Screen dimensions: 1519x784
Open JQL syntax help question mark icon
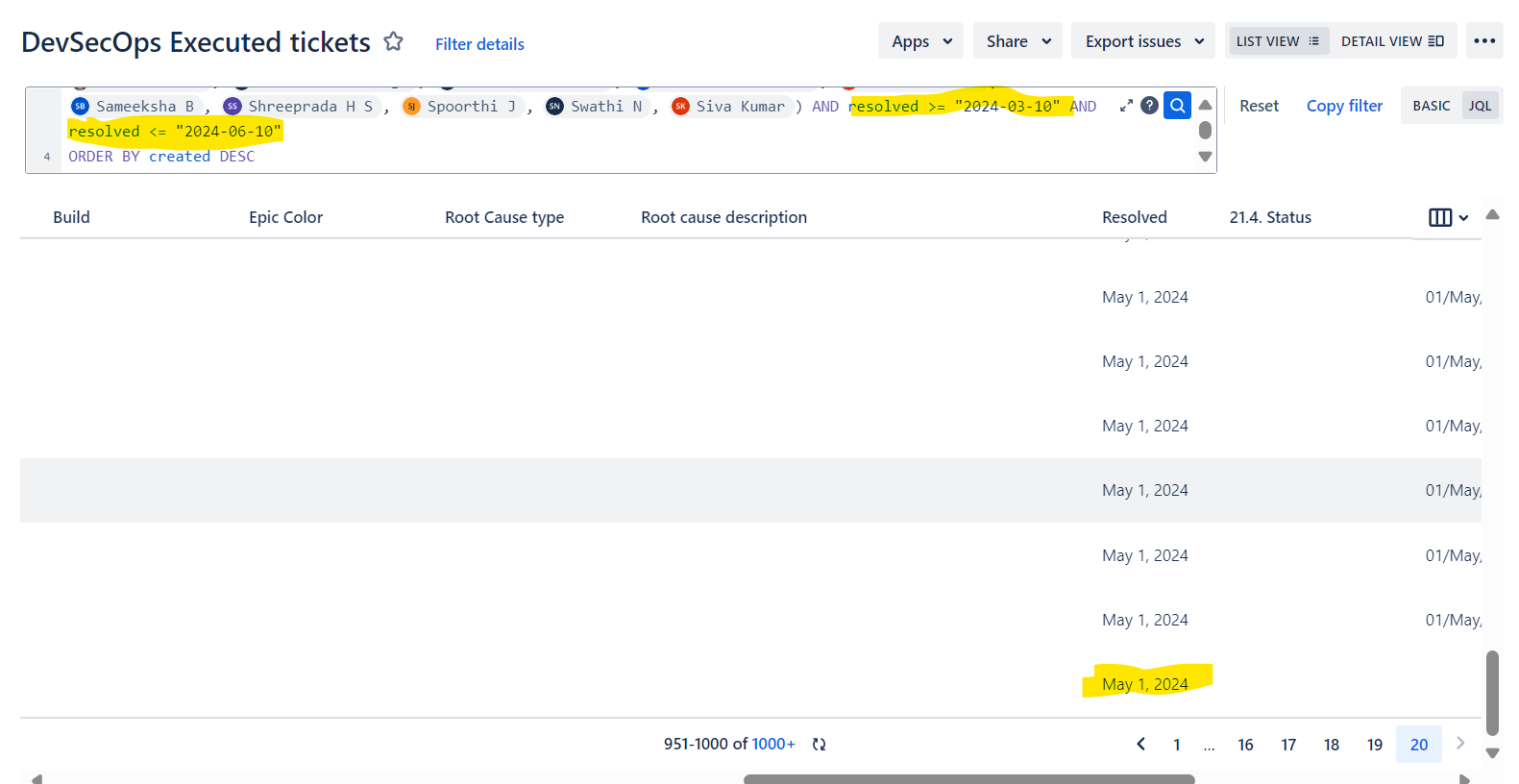coord(1149,106)
